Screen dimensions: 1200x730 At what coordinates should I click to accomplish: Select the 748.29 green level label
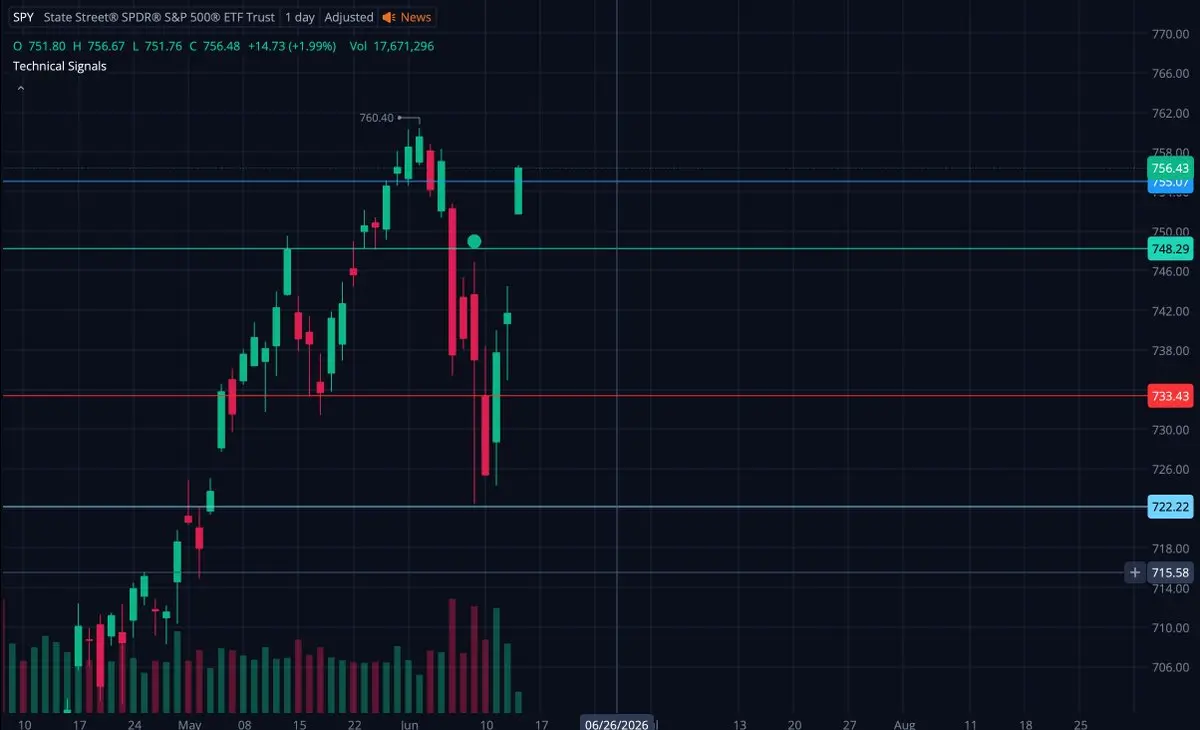[x=1171, y=248]
